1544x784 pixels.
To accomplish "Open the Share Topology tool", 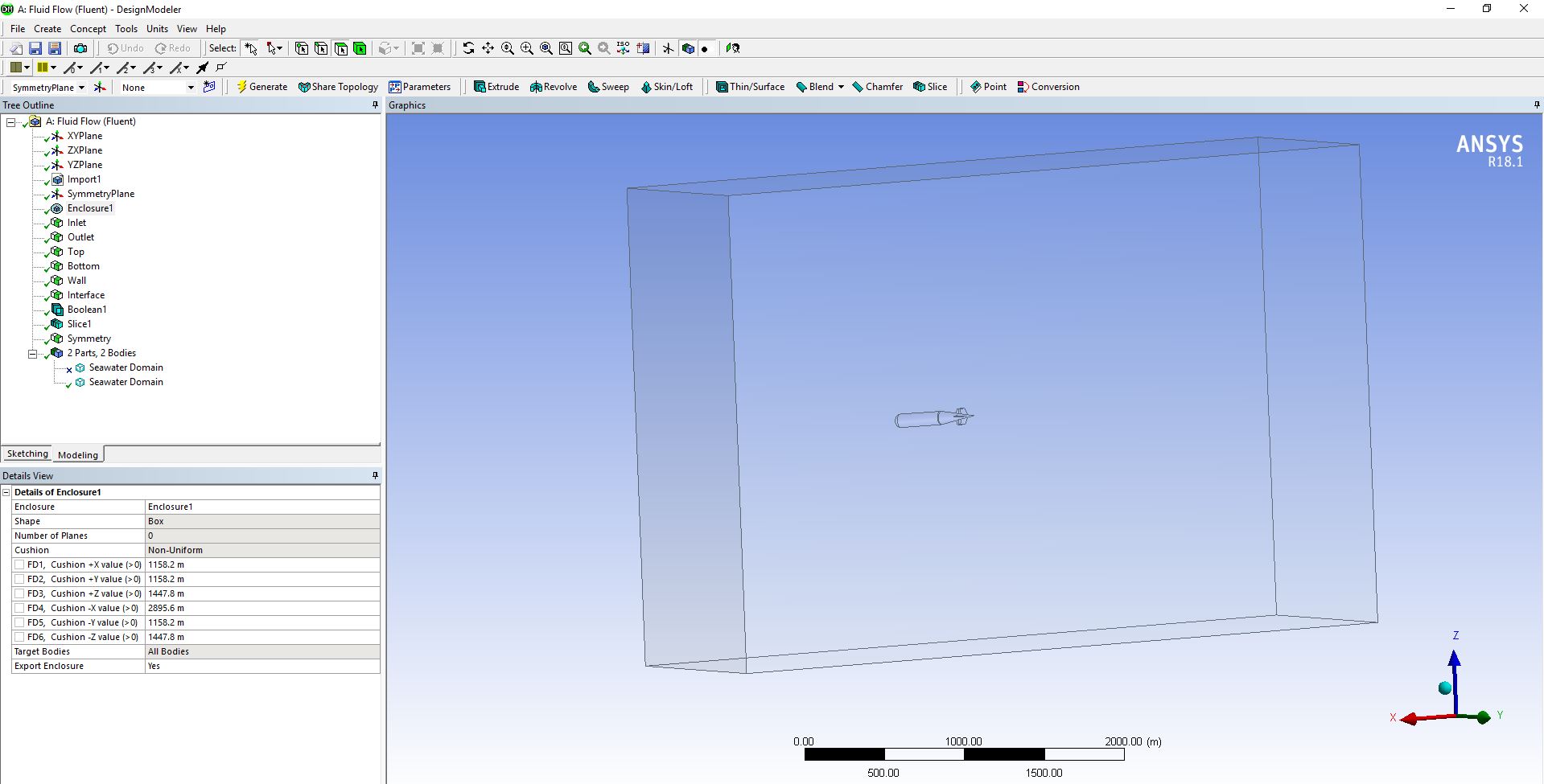I will (x=338, y=87).
